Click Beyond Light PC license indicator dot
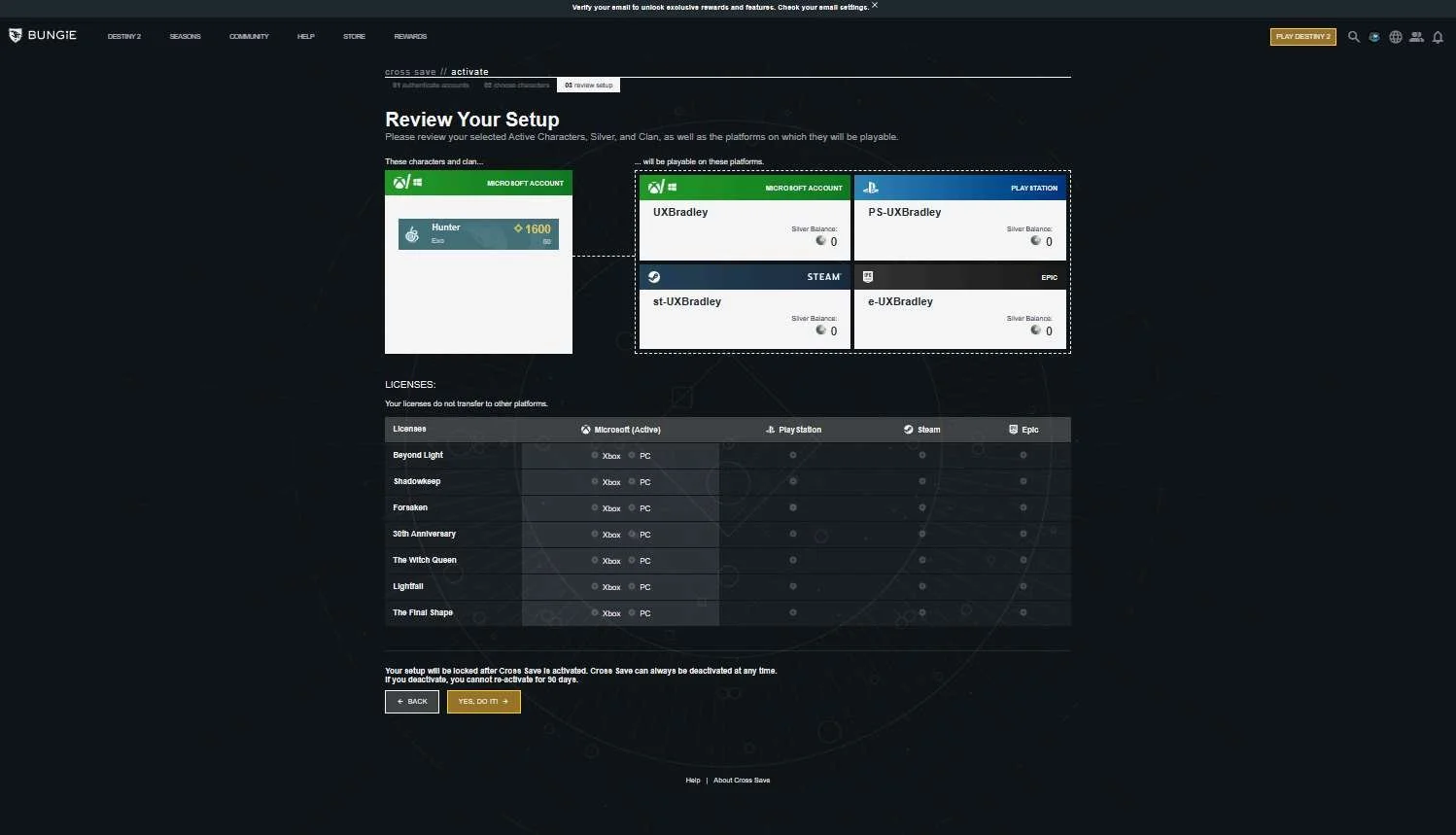1456x835 pixels. tap(632, 455)
